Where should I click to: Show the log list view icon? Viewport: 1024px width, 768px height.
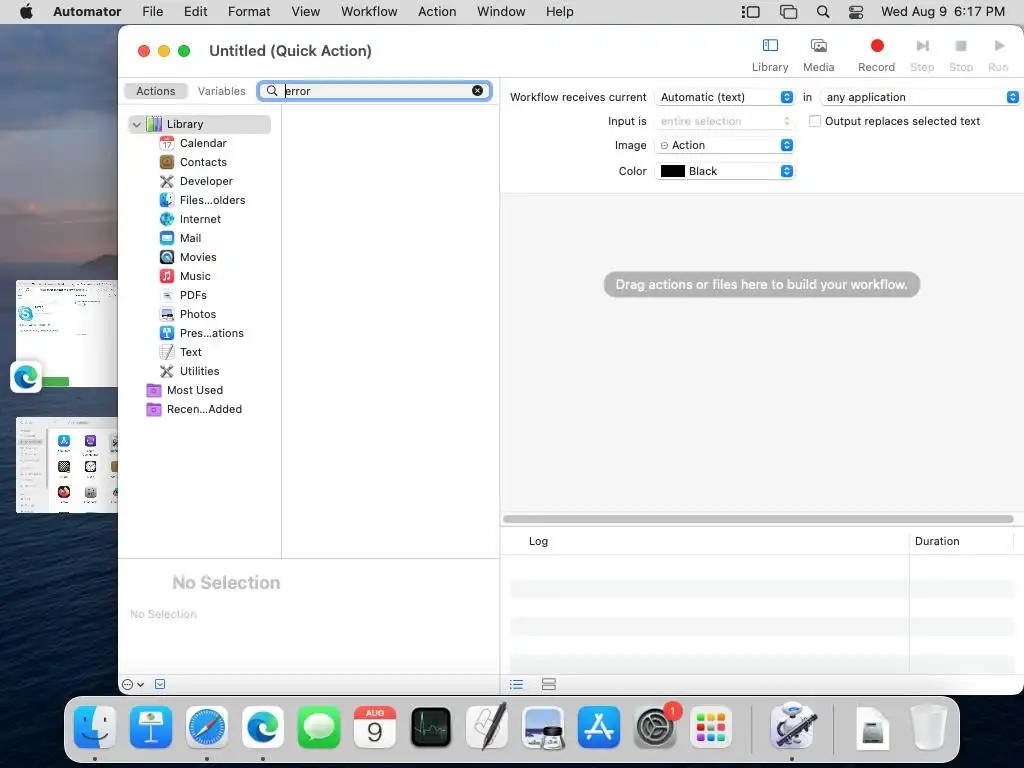tap(516, 684)
